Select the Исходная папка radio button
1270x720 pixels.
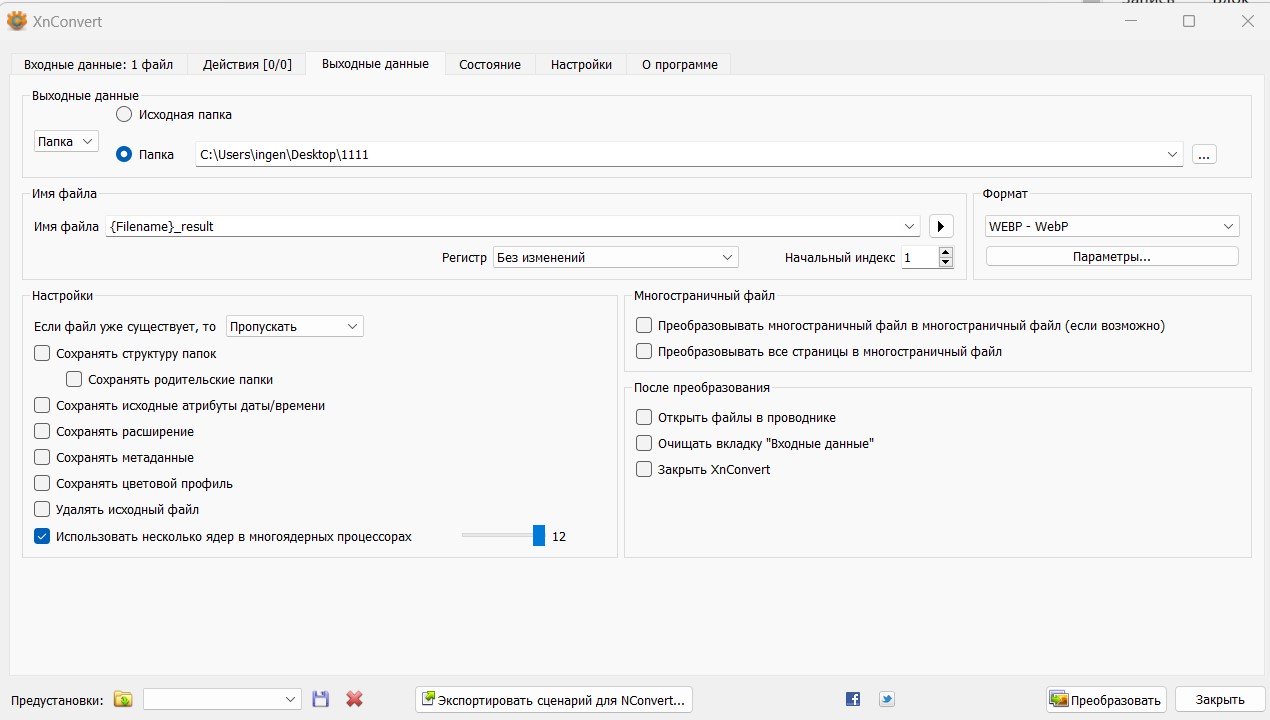tap(124, 114)
